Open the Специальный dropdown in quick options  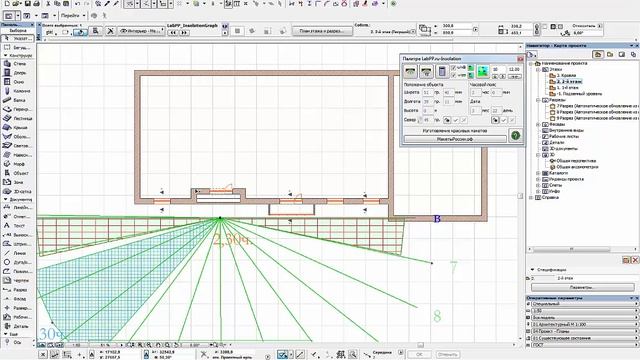tap(584, 304)
